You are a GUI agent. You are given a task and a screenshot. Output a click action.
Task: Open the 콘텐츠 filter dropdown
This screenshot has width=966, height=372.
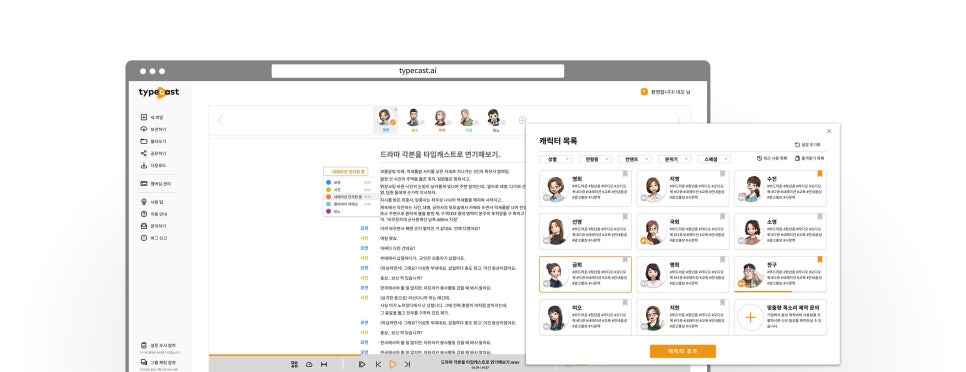[x=635, y=159]
